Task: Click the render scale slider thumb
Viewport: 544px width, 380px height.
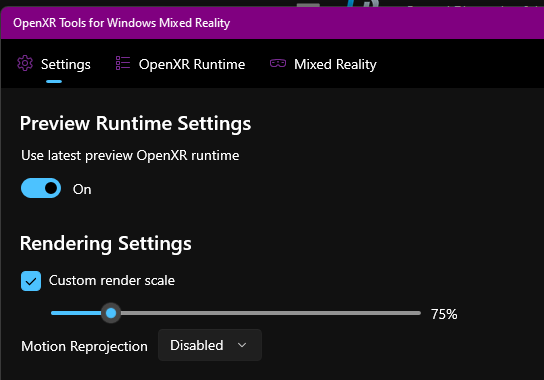Action: tap(111, 313)
